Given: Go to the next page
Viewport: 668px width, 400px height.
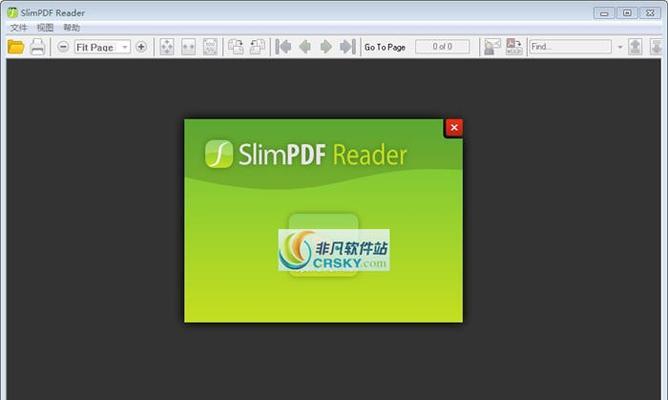Looking at the screenshot, I should pos(326,46).
